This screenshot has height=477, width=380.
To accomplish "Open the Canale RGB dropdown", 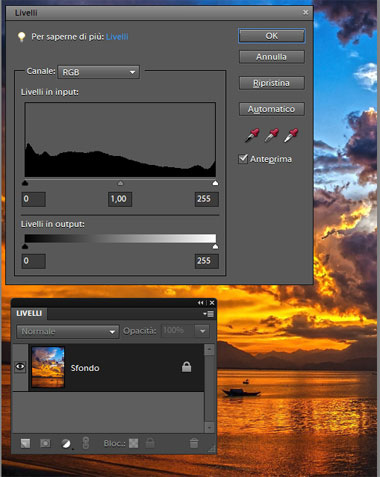I will point(99,72).
